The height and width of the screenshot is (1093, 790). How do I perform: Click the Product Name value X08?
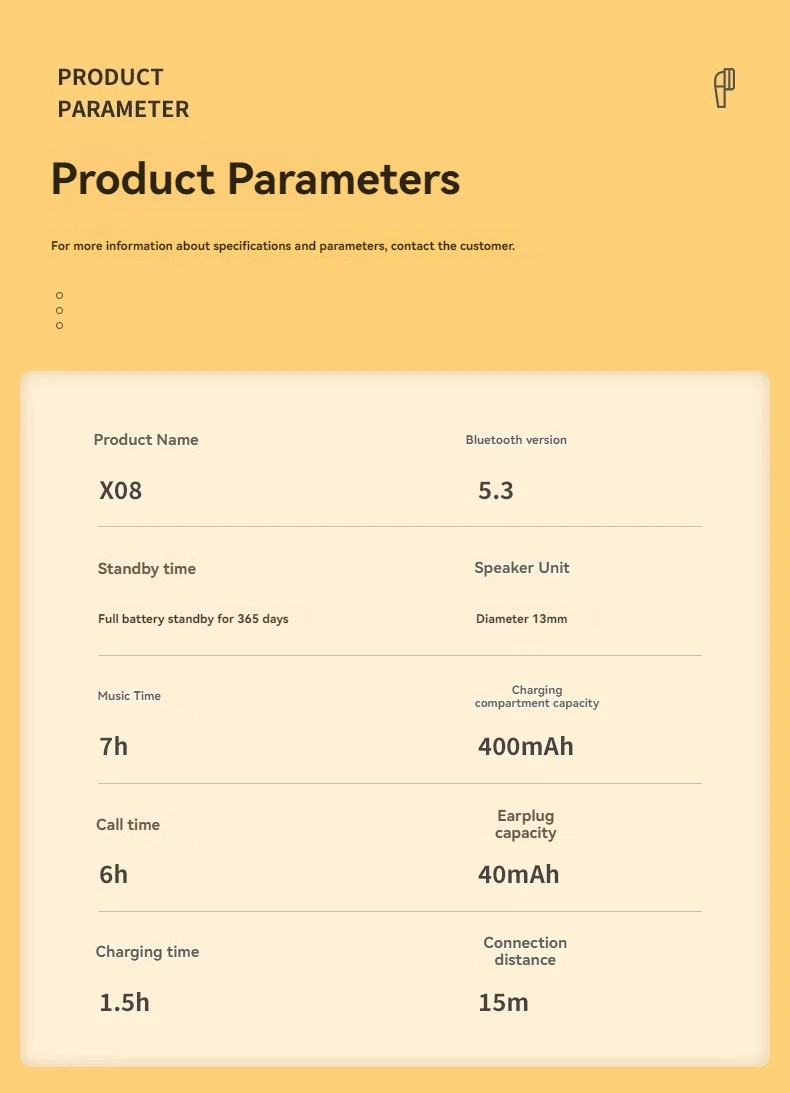(x=121, y=491)
